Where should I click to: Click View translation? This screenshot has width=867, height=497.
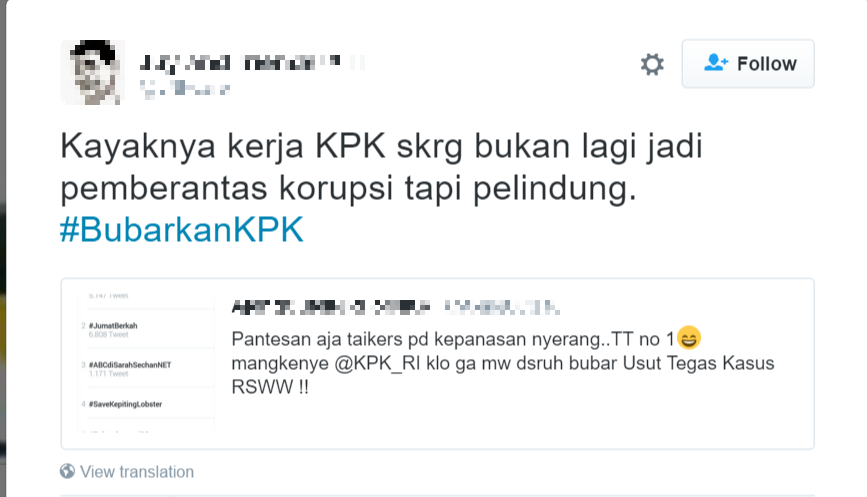click(x=137, y=472)
